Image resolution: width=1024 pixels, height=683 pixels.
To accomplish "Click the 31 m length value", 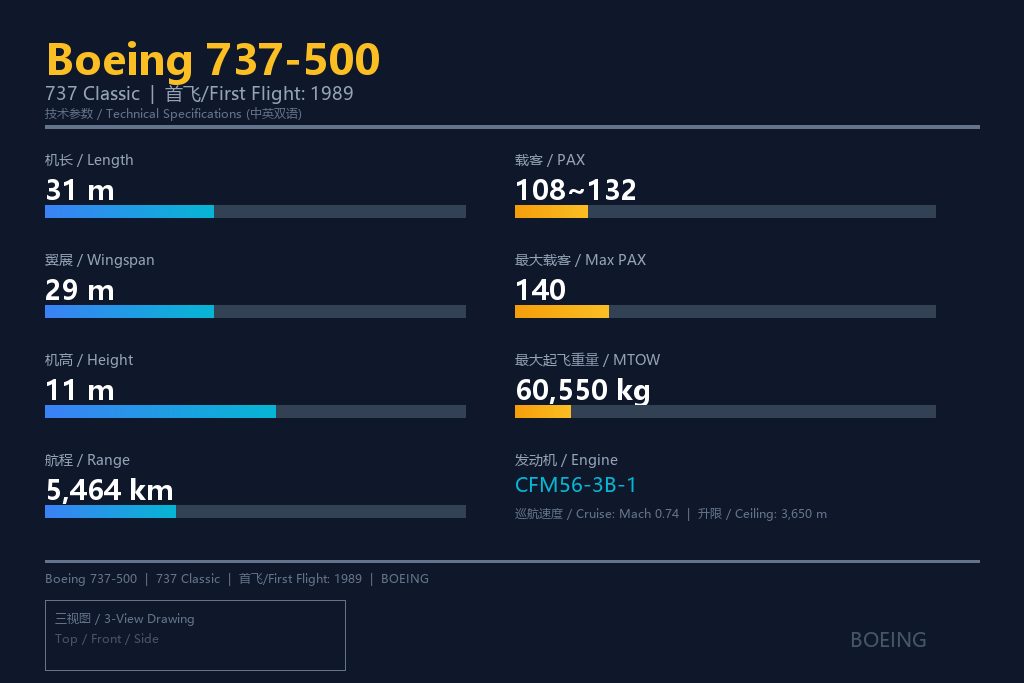I will pos(80,191).
